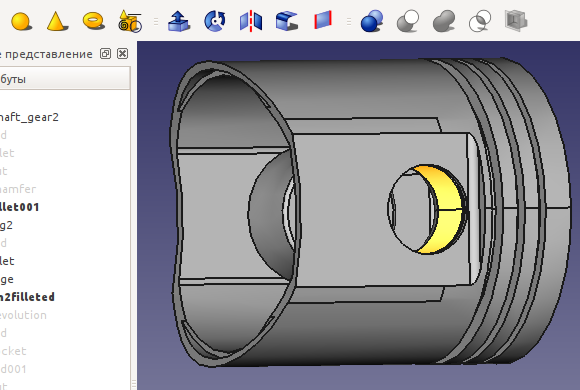The width and height of the screenshot is (580, 390).
Task: Select the Revolve tool
Action: coord(215,21)
